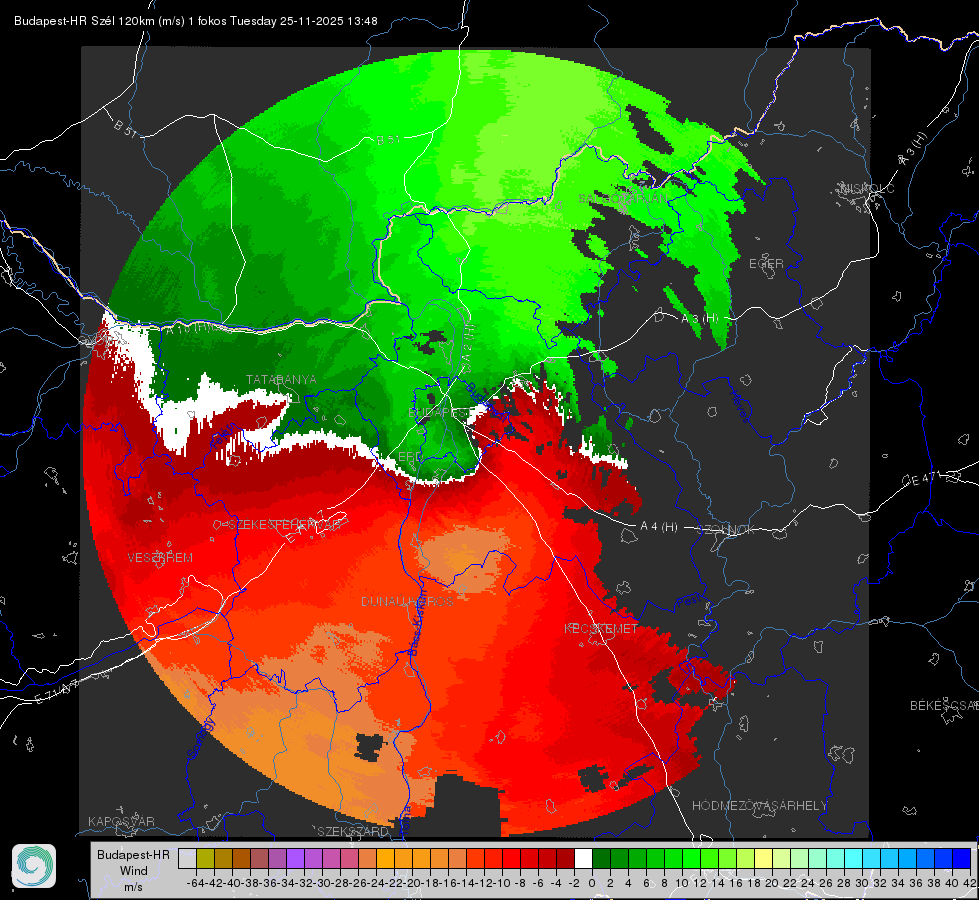The width and height of the screenshot is (979, 900).
Task: Click the TATABANYA city label
Action: (281, 379)
